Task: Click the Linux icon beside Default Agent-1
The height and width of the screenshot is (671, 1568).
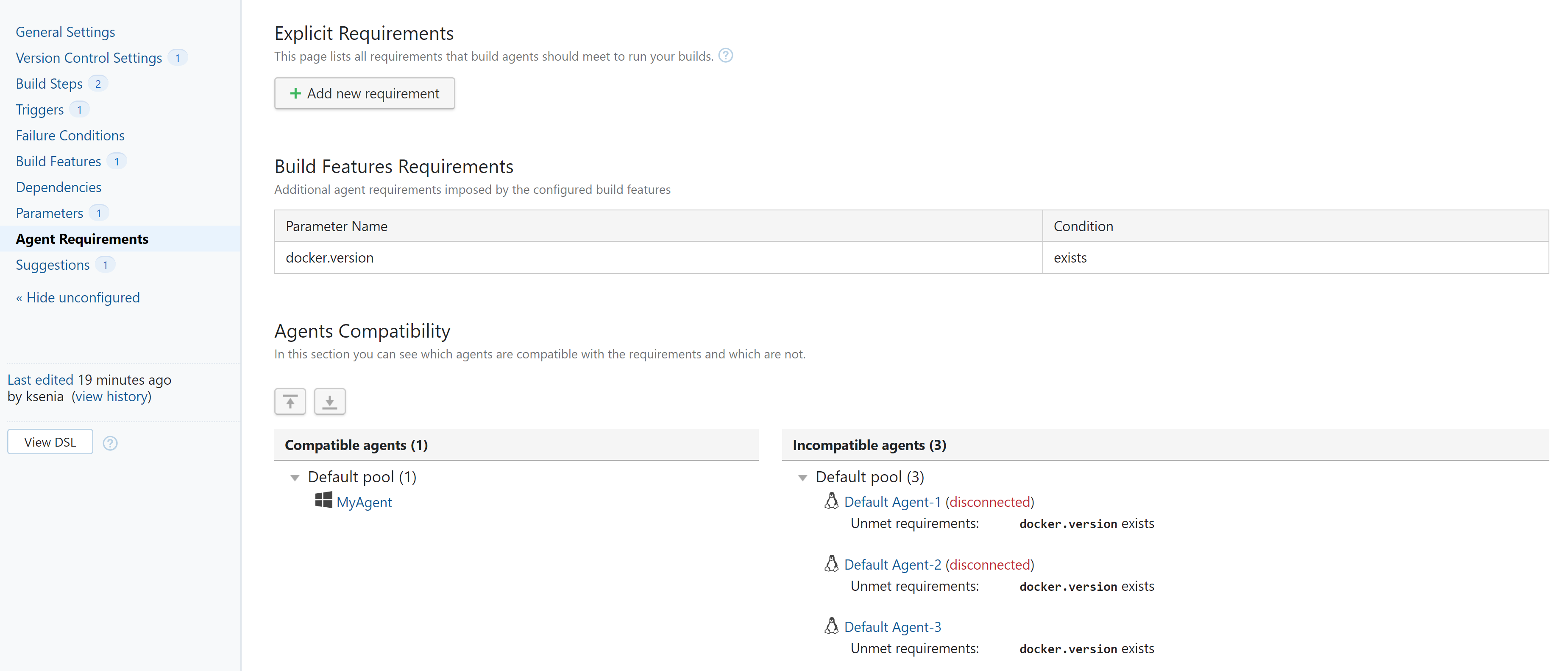Action: [x=831, y=500]
